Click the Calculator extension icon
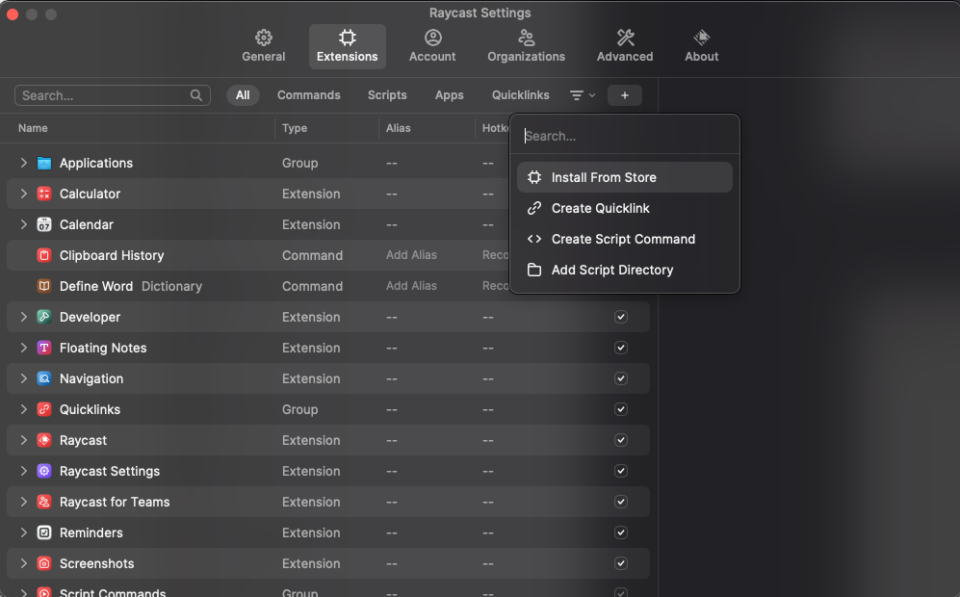960x597 pixels. (44, 194)
